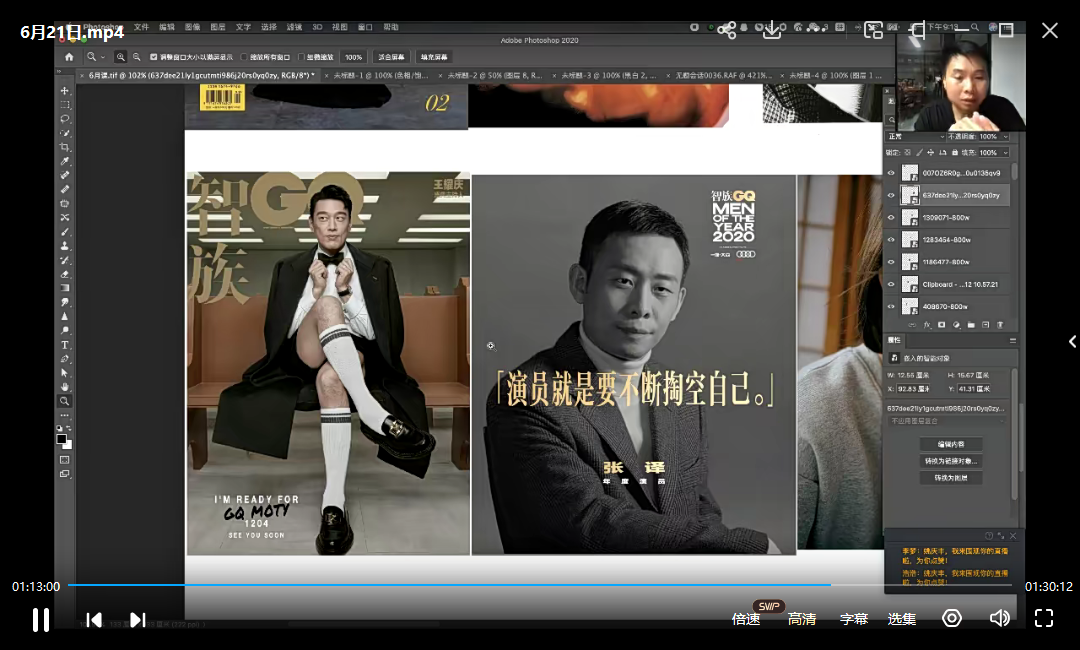Hide the 007OZ6R0g layer
The width and height of the screenshot is (1080, 650).
[891, 173]
